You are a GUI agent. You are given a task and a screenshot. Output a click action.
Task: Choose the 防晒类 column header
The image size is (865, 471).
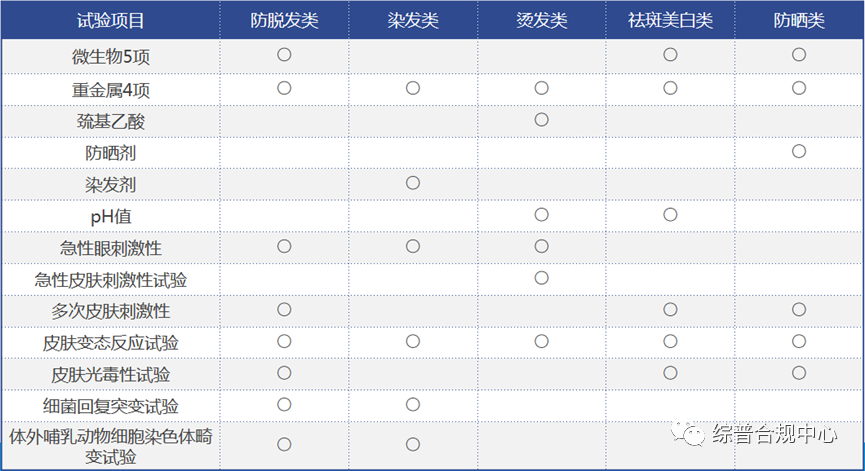799,20
